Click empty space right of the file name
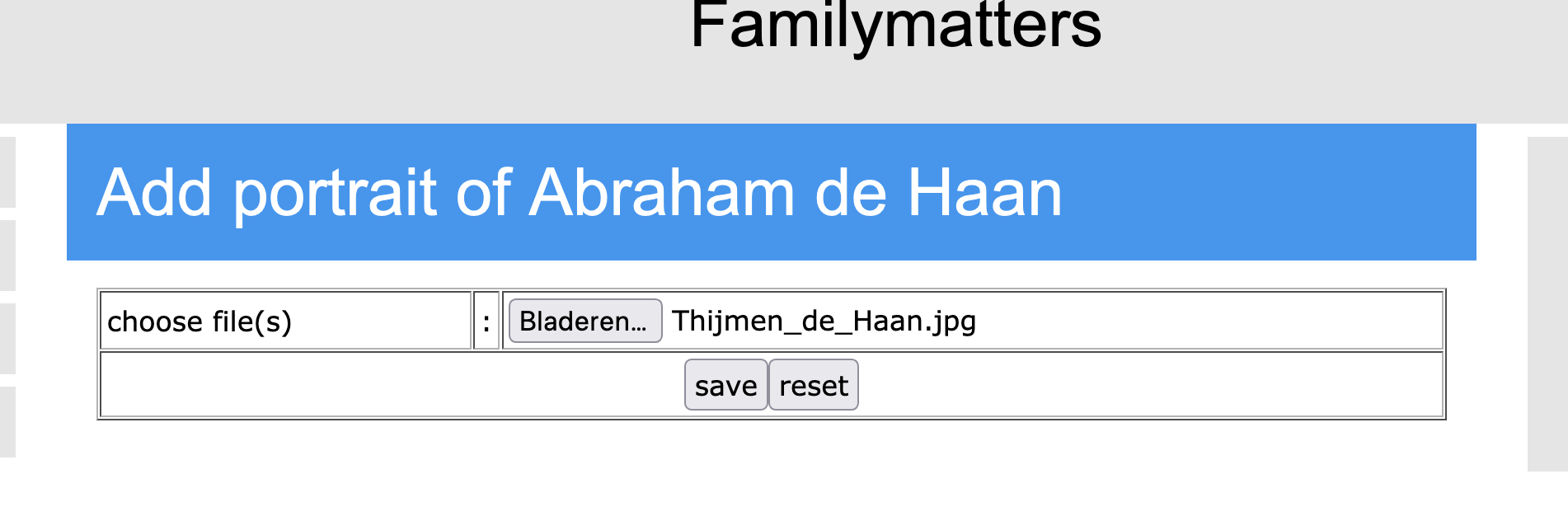 click(1204, 321)
